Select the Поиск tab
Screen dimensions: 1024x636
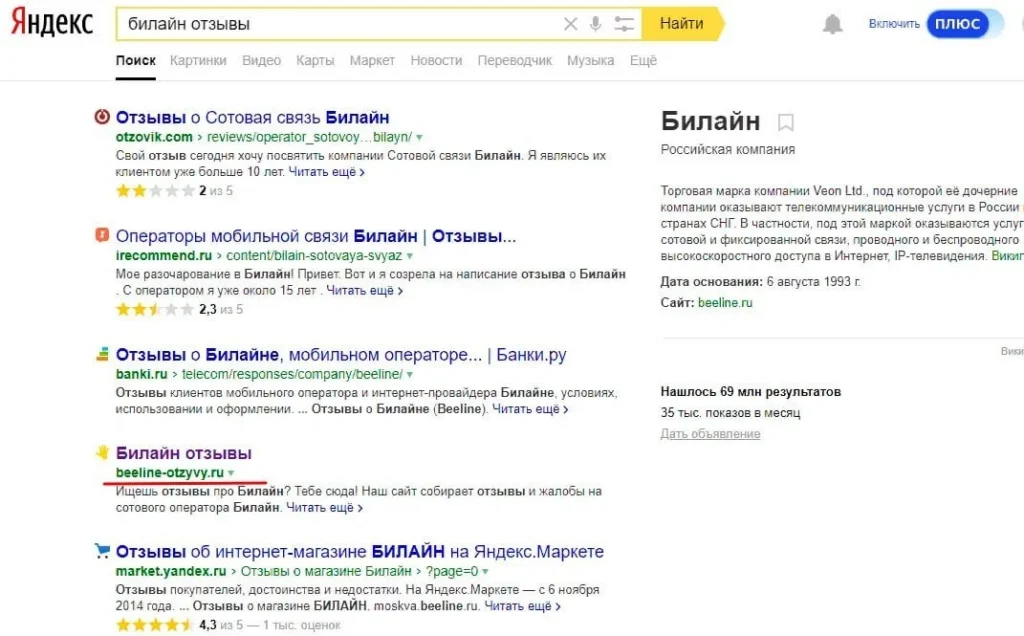(x=136, y=61)
